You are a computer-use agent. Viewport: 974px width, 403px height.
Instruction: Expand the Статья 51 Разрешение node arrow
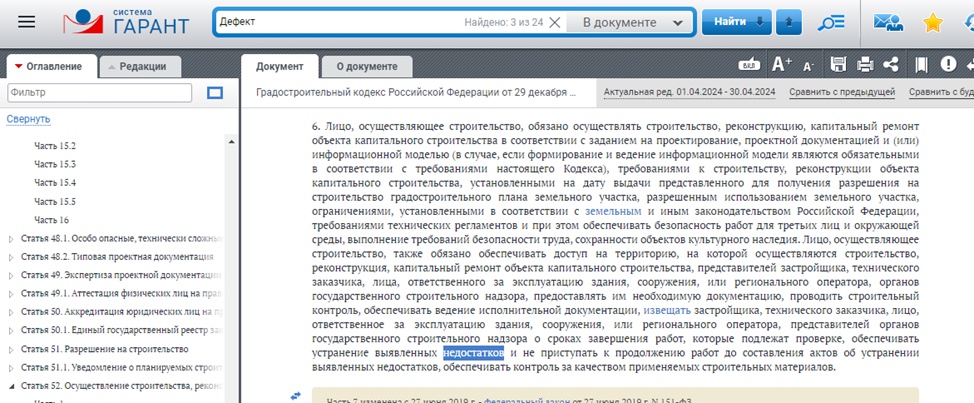[x=12, y=350]
